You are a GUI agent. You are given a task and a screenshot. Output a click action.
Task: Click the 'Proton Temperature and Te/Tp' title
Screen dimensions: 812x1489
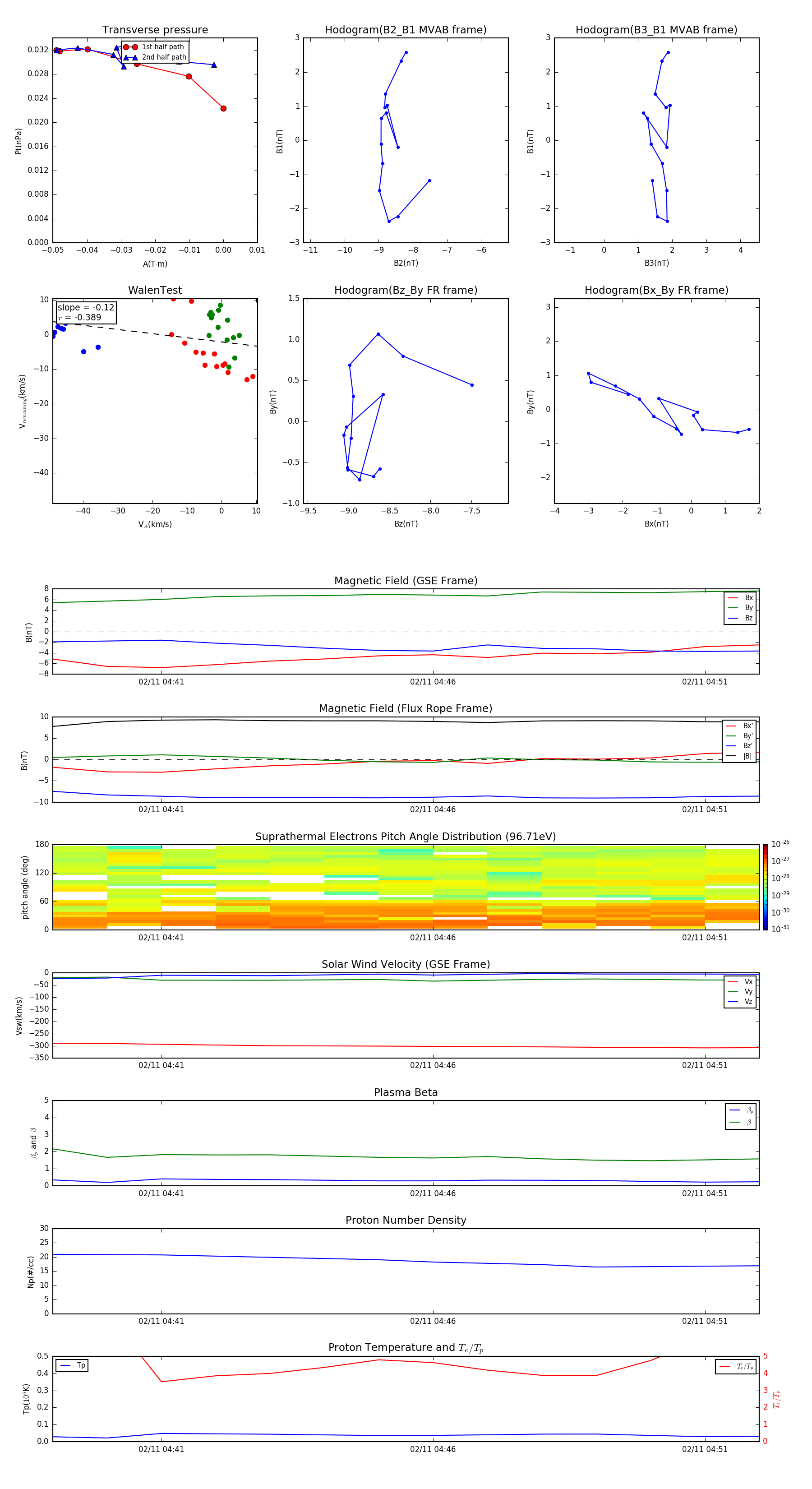[x=406, y=1347]
